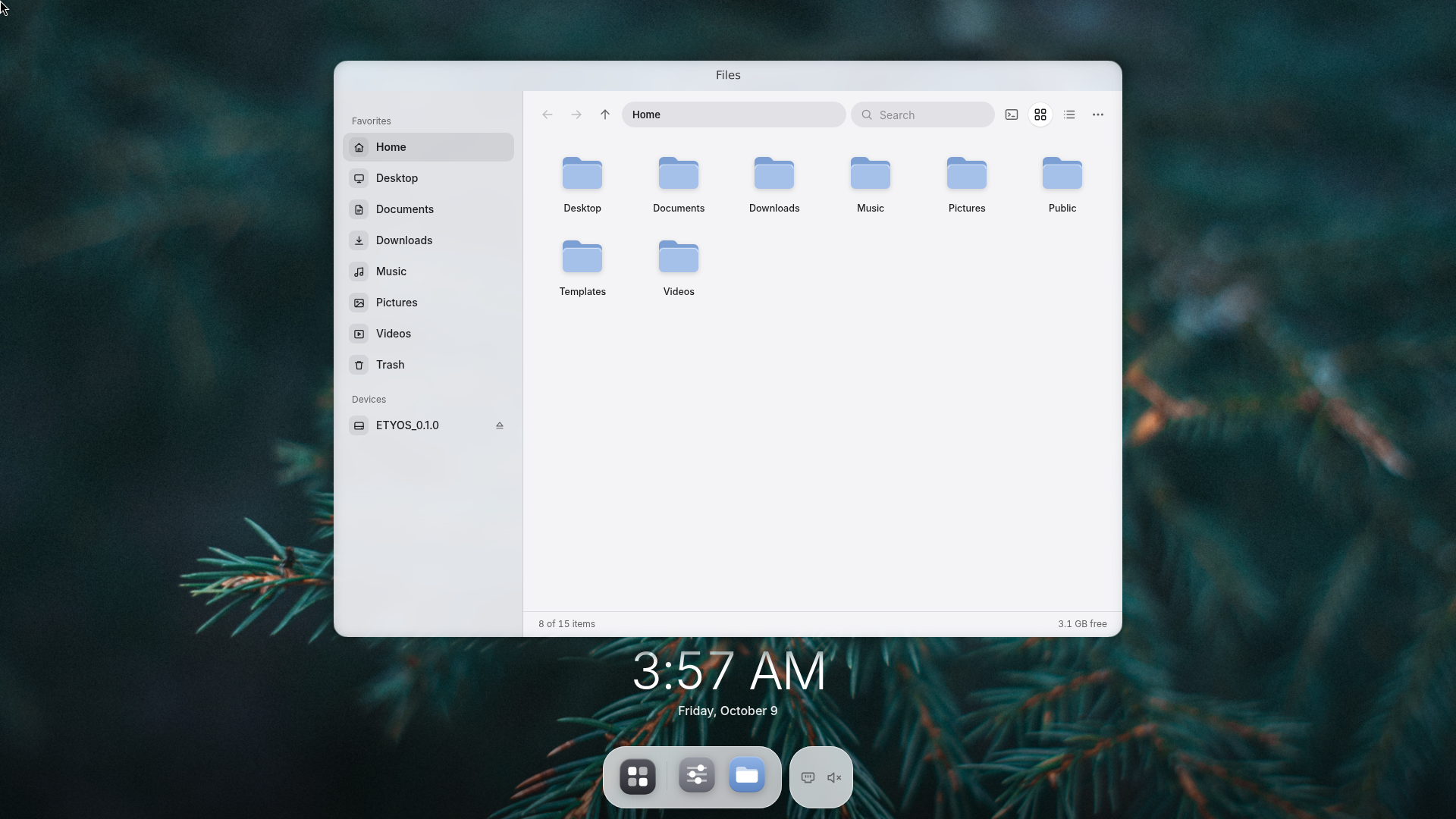Open the Desktop folder in file grid

(582, 184)
